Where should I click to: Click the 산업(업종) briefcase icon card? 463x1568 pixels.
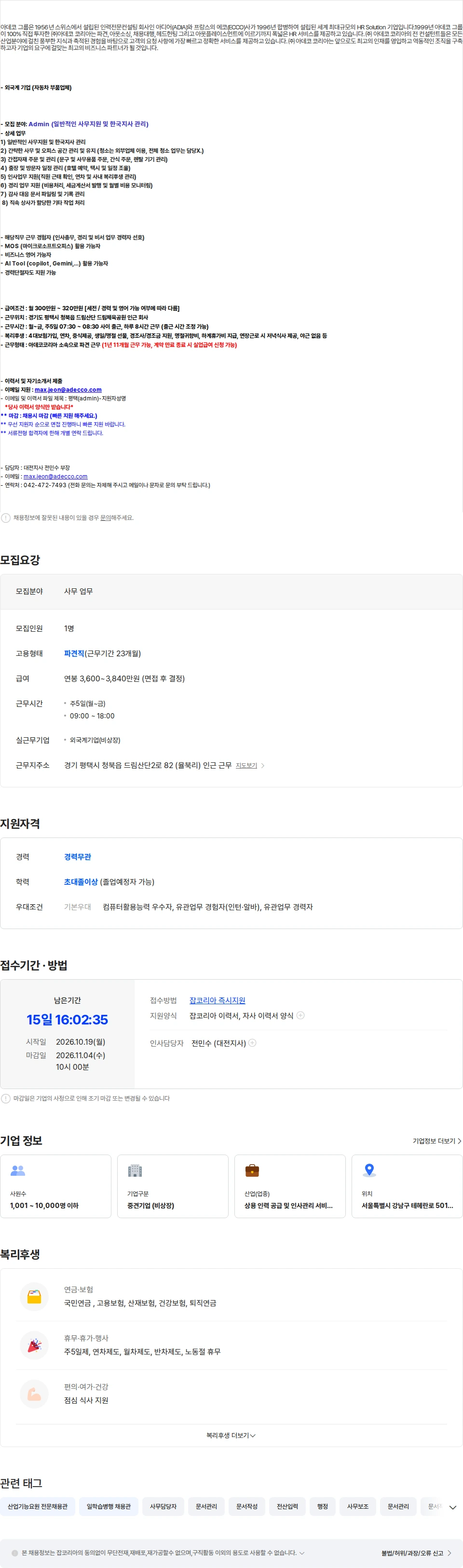pyautogui.click(x=290, y=1186)
